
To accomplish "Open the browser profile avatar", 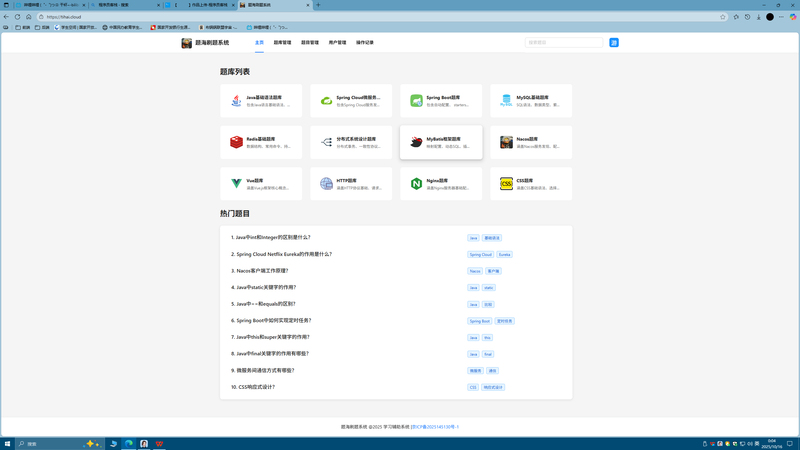I will 770,17.
